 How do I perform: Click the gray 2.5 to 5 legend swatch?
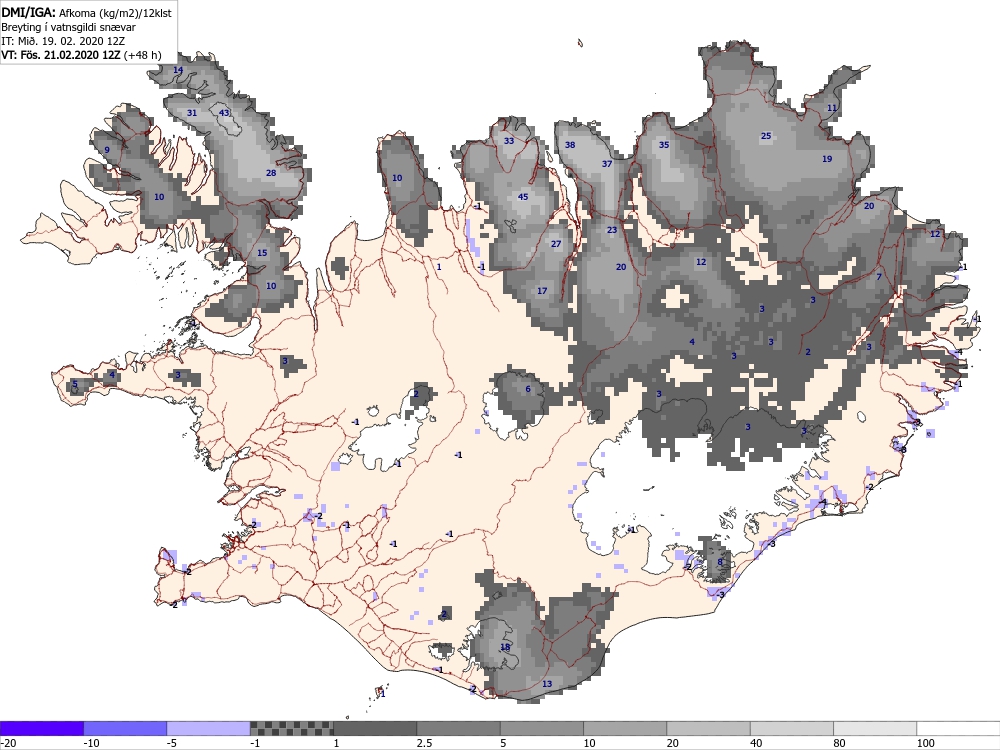pos(459,728)
